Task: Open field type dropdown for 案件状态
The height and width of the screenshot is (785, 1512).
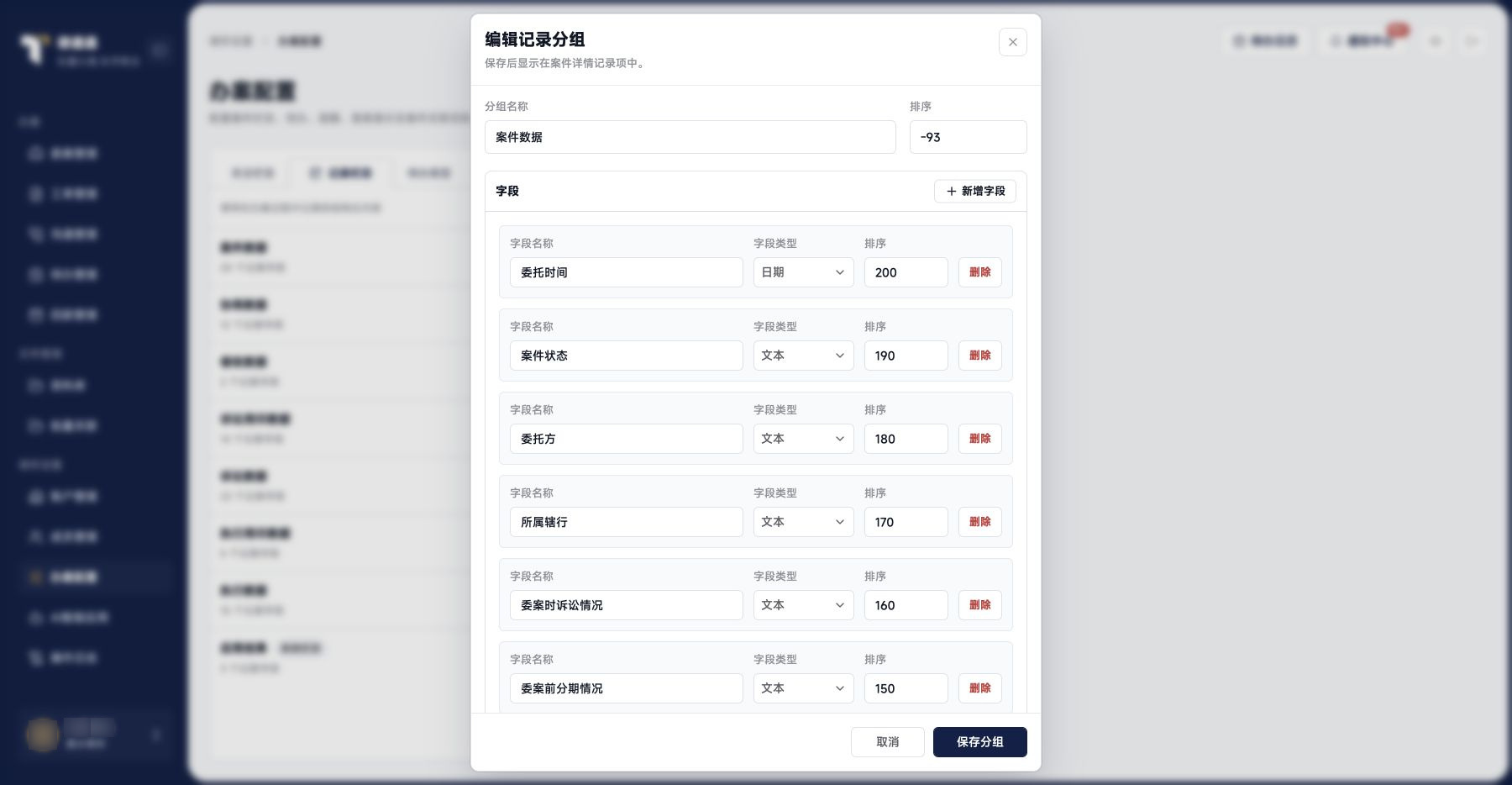Action: (x=803, y=356)
